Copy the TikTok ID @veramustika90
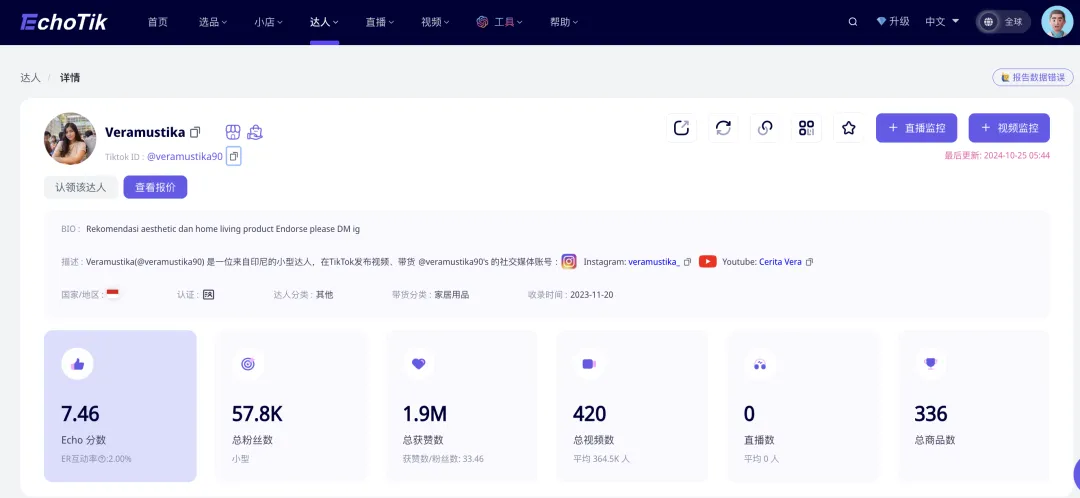 [234, 156]
